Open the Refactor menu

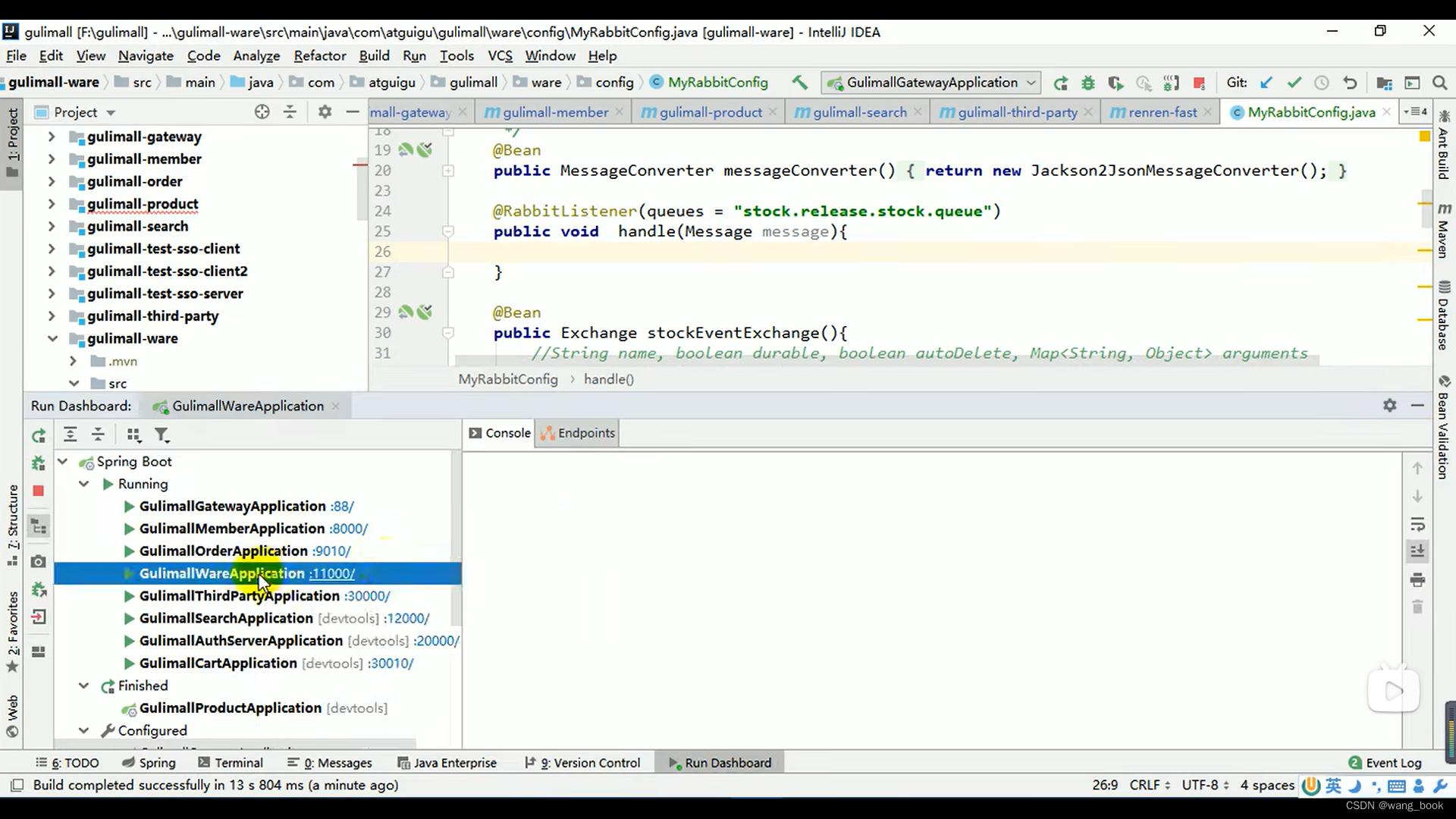[x=320, y=55]
